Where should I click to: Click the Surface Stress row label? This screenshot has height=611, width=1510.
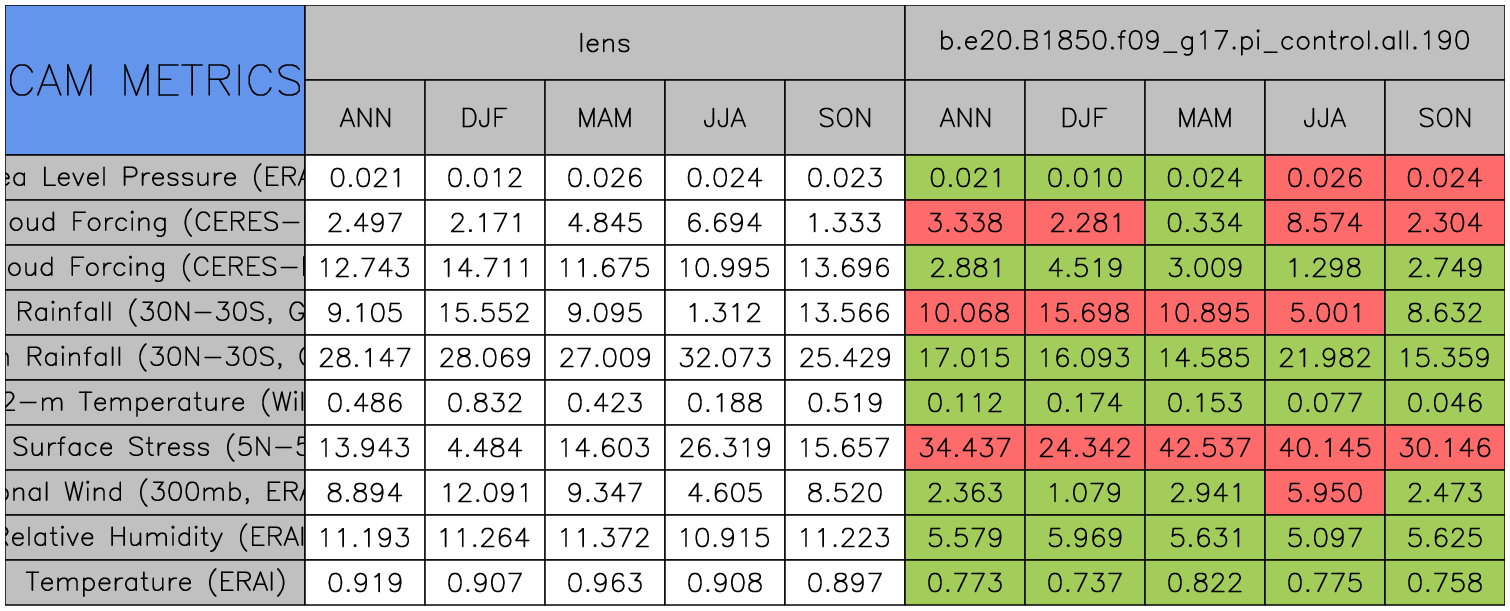pyautogui.click(x=155, y=448)
